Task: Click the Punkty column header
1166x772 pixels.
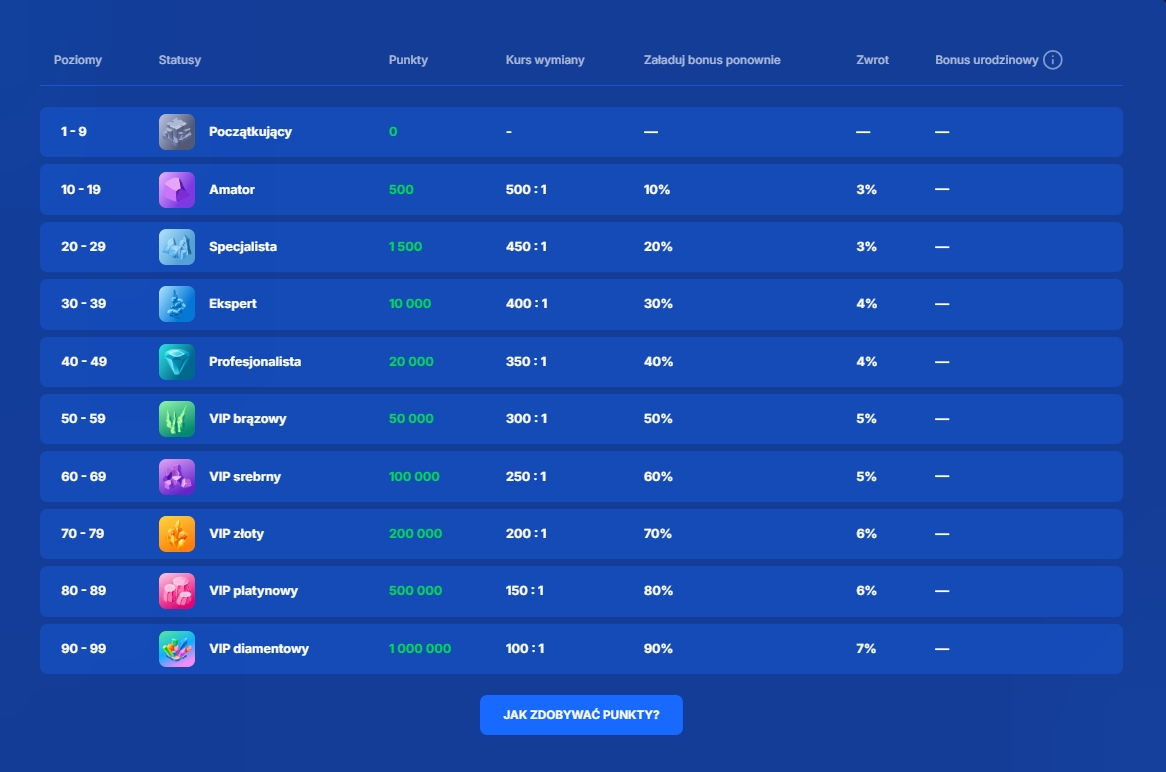Action: tap(408, 60)
